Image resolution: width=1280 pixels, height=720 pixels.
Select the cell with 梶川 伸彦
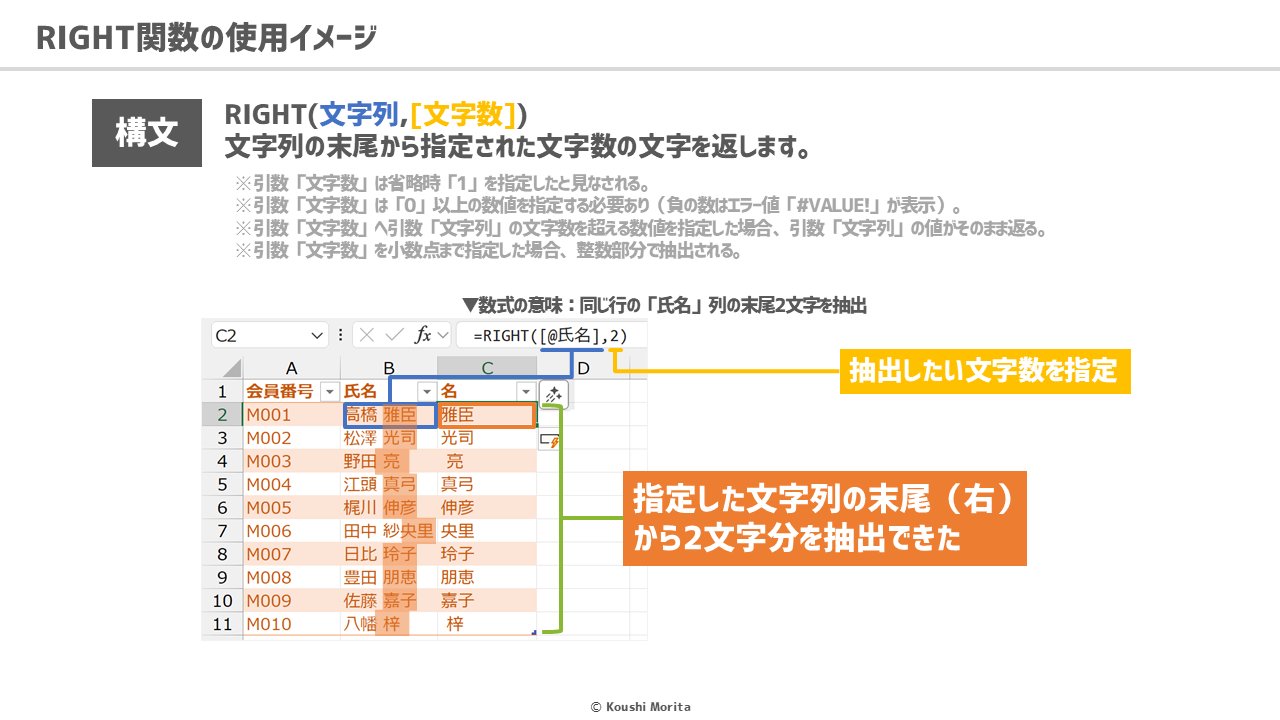(389, 508)
